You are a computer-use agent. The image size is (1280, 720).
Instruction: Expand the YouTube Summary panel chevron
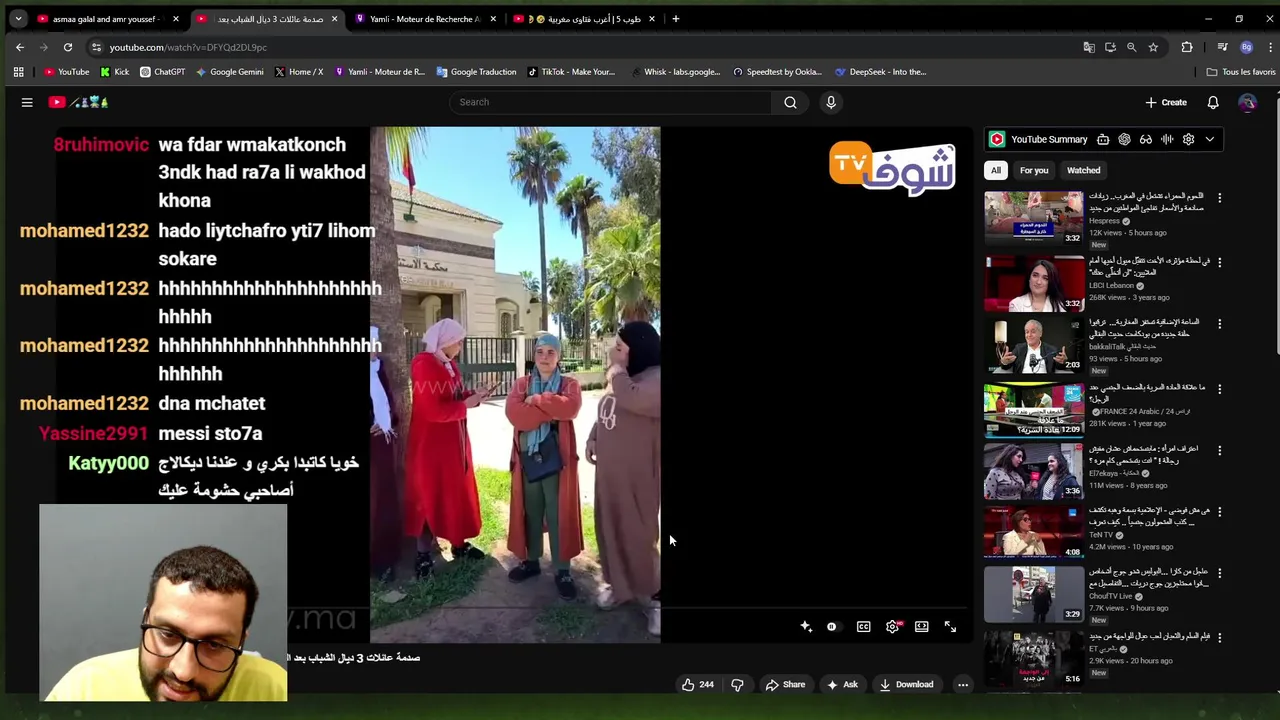1209,140
